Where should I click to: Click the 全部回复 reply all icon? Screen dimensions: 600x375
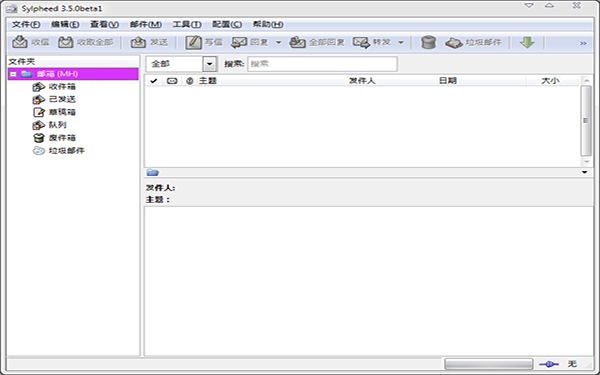[297, 42]
